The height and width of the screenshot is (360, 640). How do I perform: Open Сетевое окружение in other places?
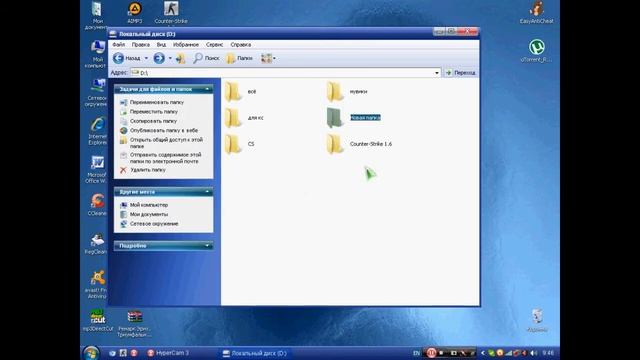(x=154, y=224)
